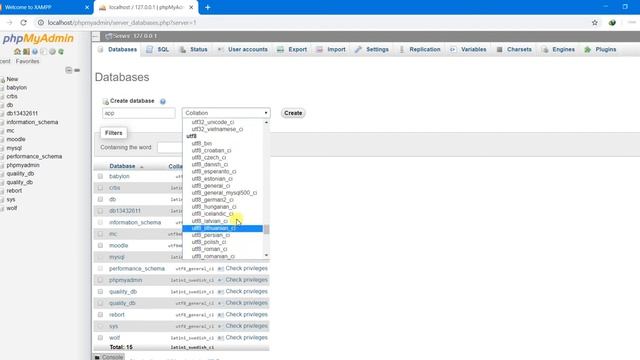This screenshot has height=360, width=640.
Task: Tick the checkbox for crbs database
Action: pos(100,188)
